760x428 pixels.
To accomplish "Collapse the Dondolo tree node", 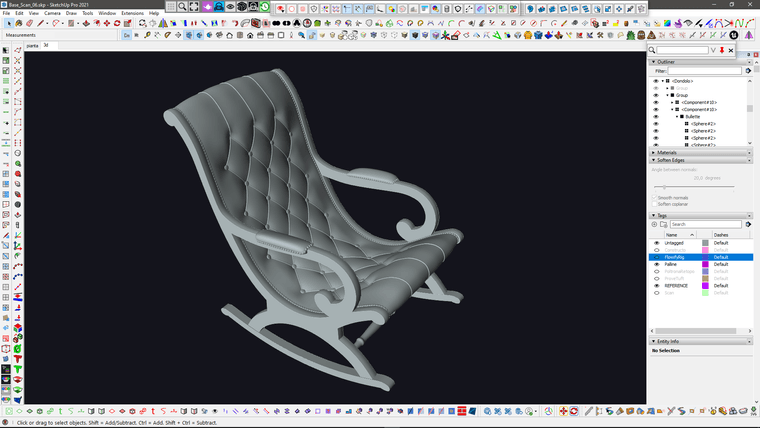I will (x=661, y=81).
